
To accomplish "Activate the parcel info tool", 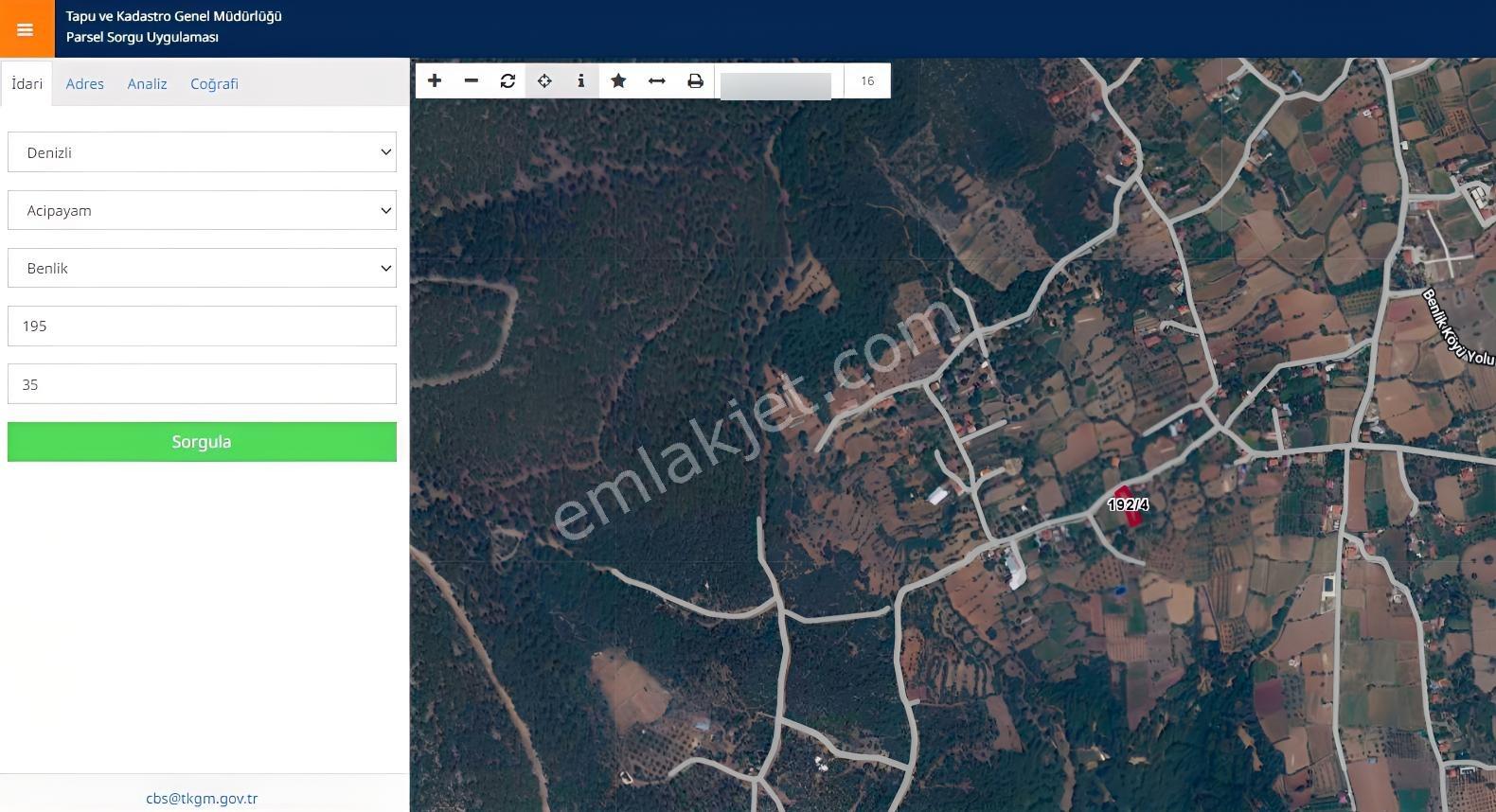I will pyautogui.click(x=581, y=80).
